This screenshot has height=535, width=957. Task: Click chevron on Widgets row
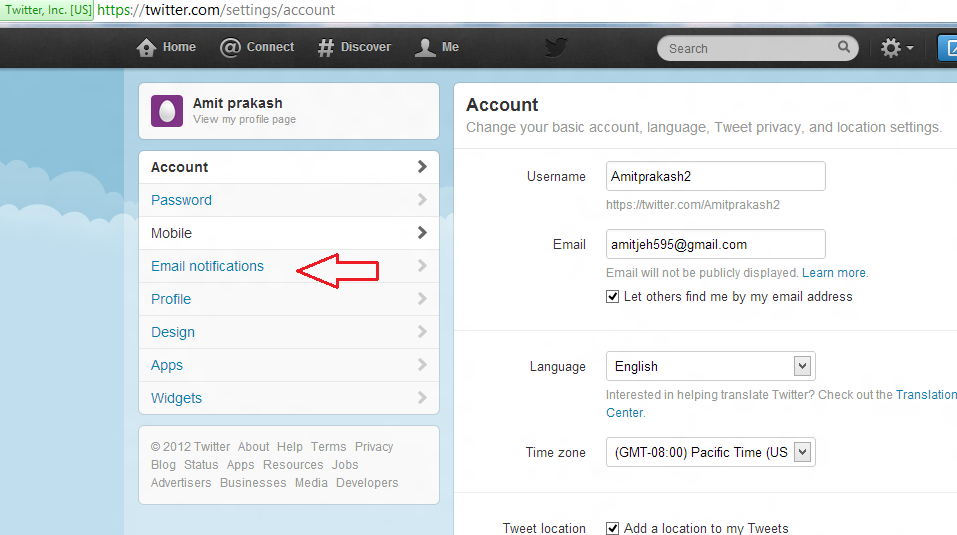coord(422,397)
